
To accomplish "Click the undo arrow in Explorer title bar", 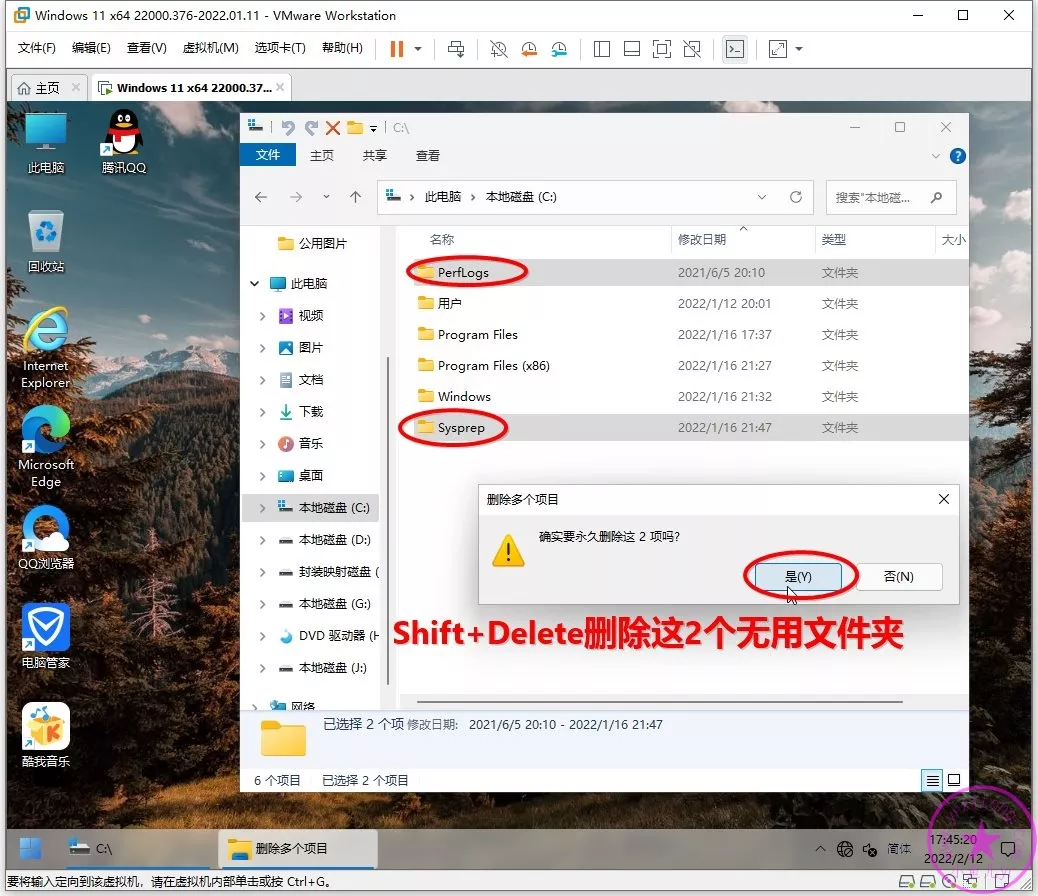I will click(288, 128).
